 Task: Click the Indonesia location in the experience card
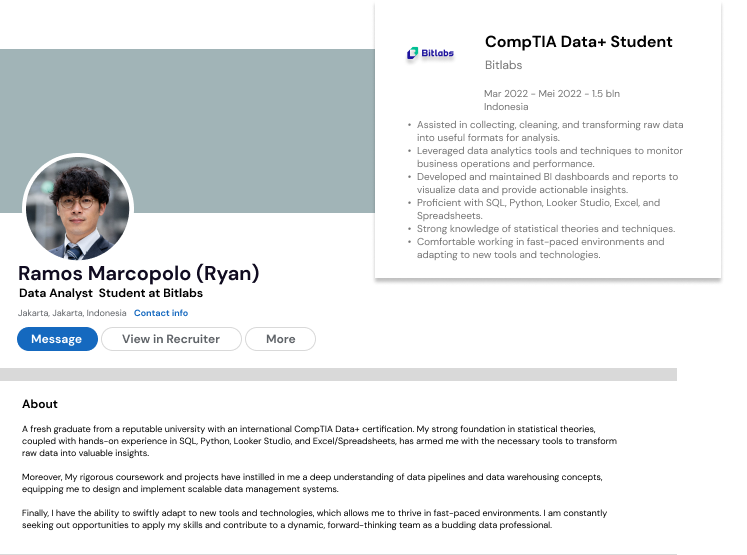click(x=506, y=106)
